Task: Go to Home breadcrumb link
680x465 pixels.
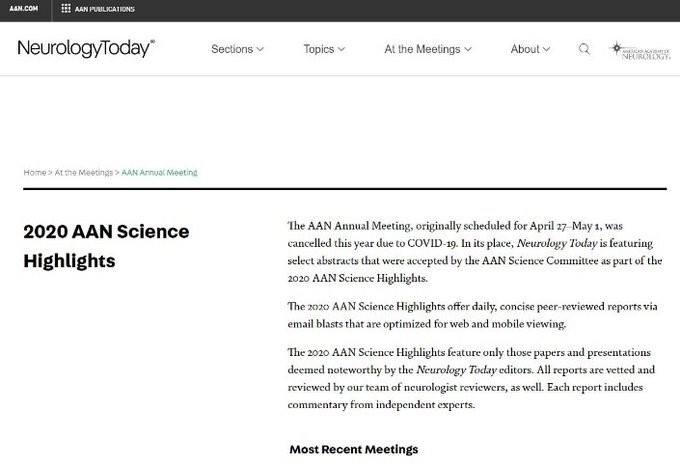Action: 35,173
